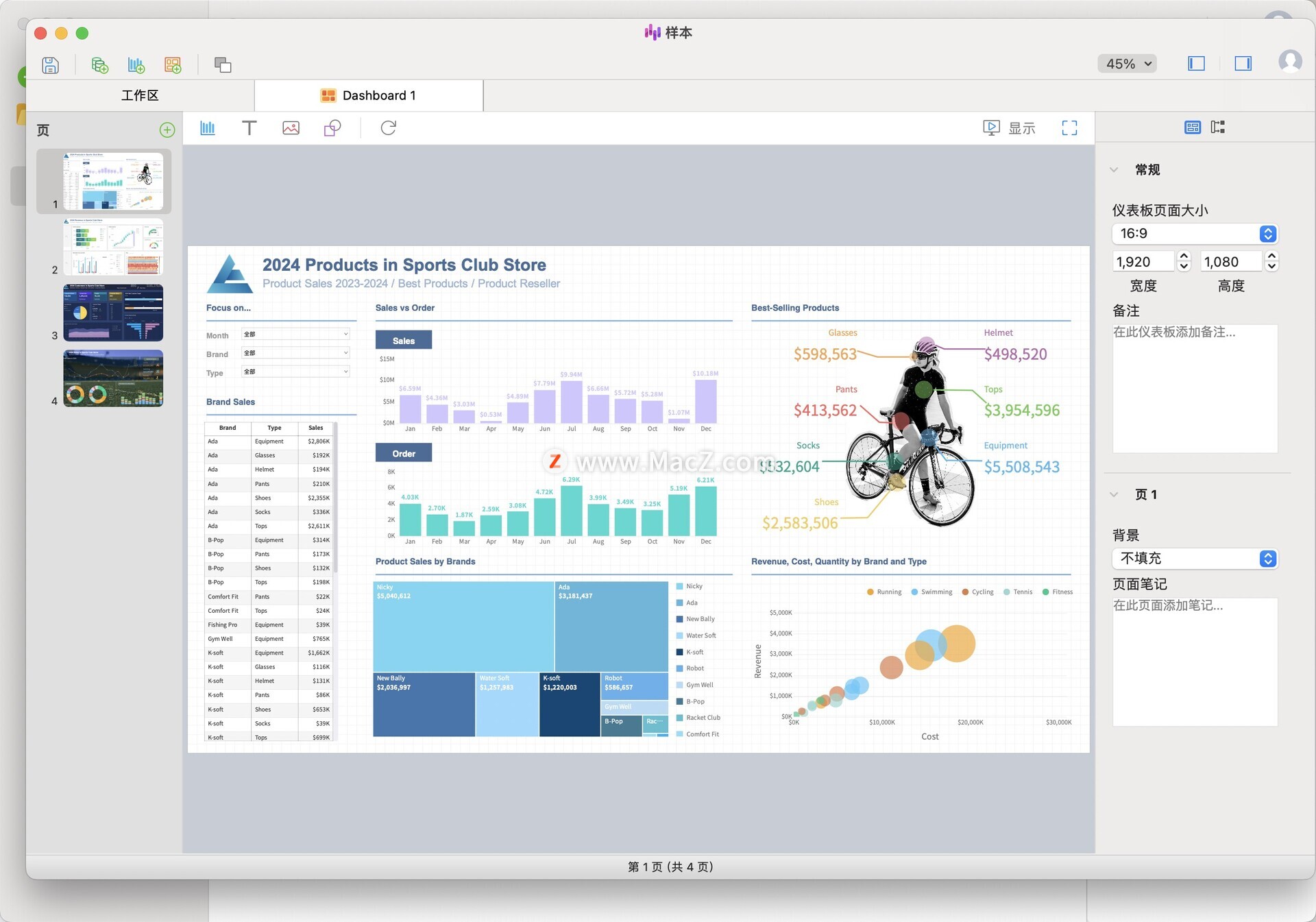The height and width of the screenshot is (922, 1316).
Task: Click the Nicky legend color swatch
Action: pos(679,586)
